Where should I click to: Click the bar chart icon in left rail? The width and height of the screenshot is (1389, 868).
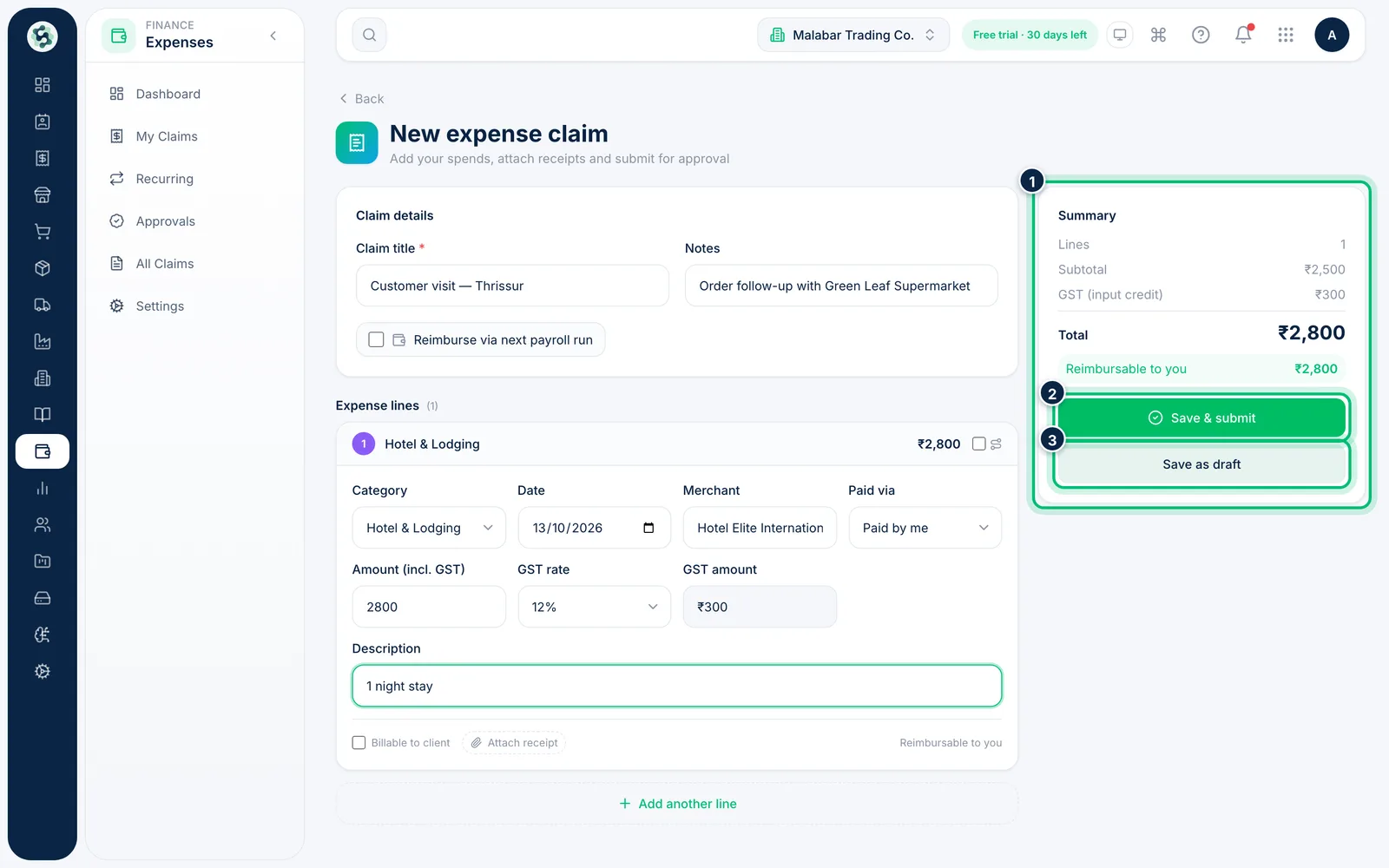click(x=43, y=488)
